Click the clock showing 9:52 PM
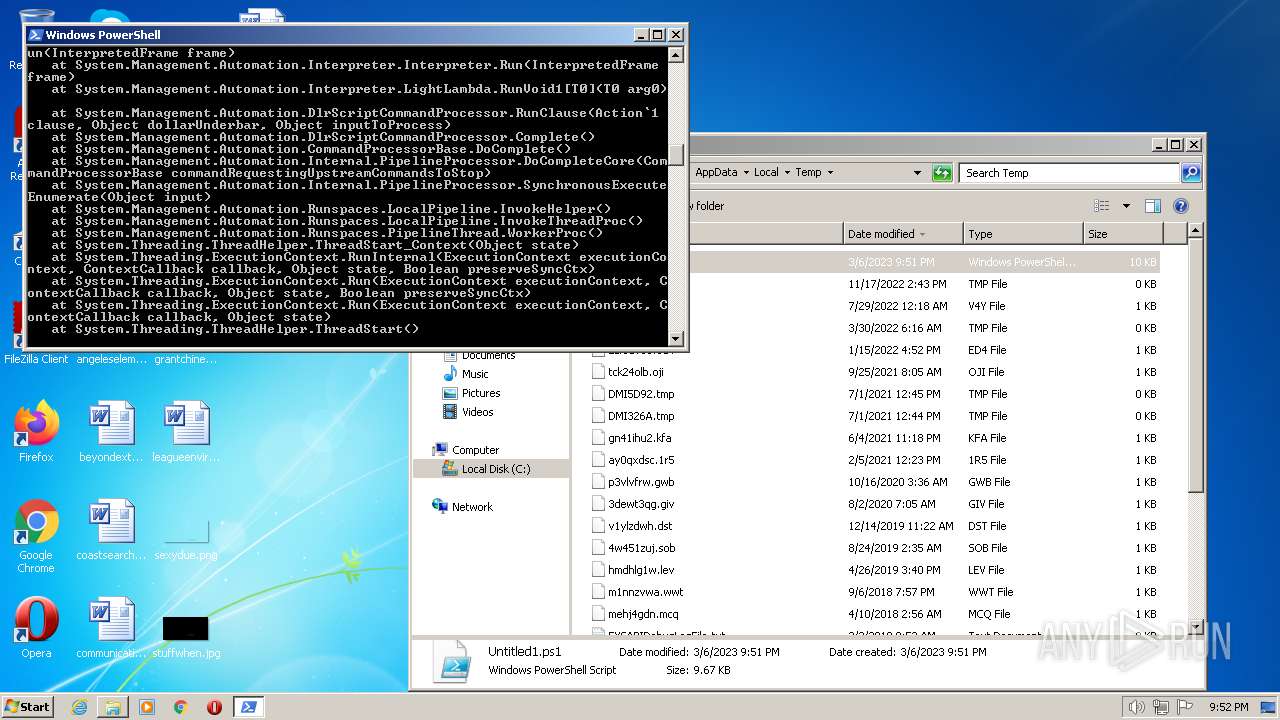The image size is (1280, 720). click(1228, 707)
